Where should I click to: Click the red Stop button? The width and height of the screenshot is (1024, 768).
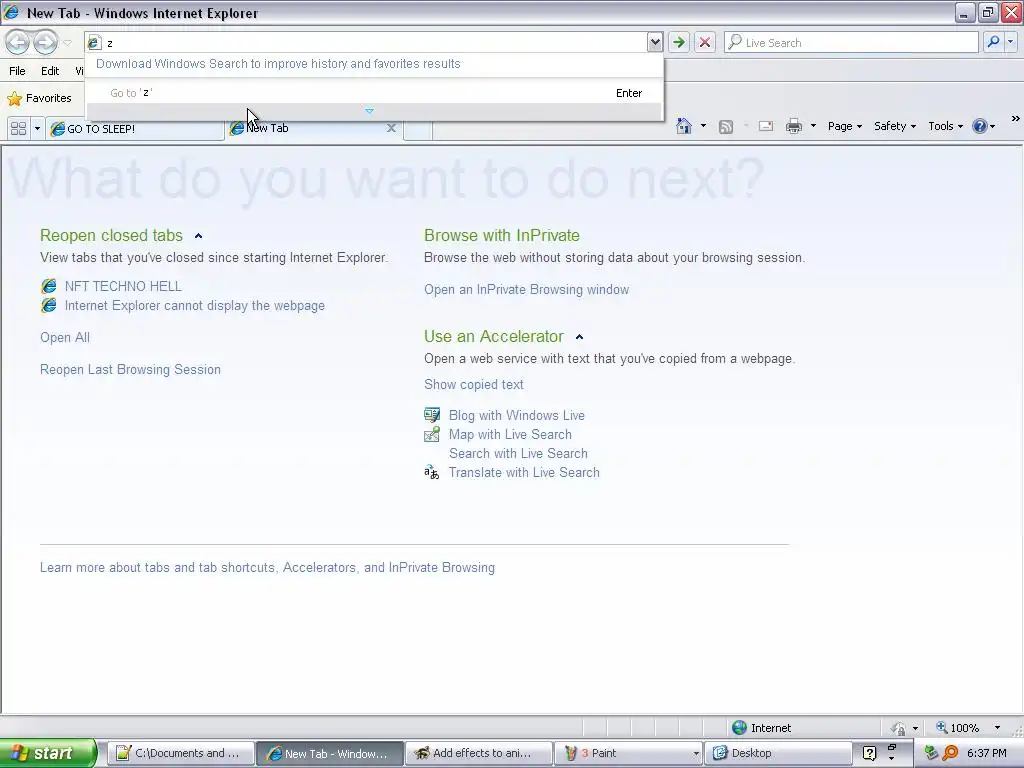tap(705, 42)
